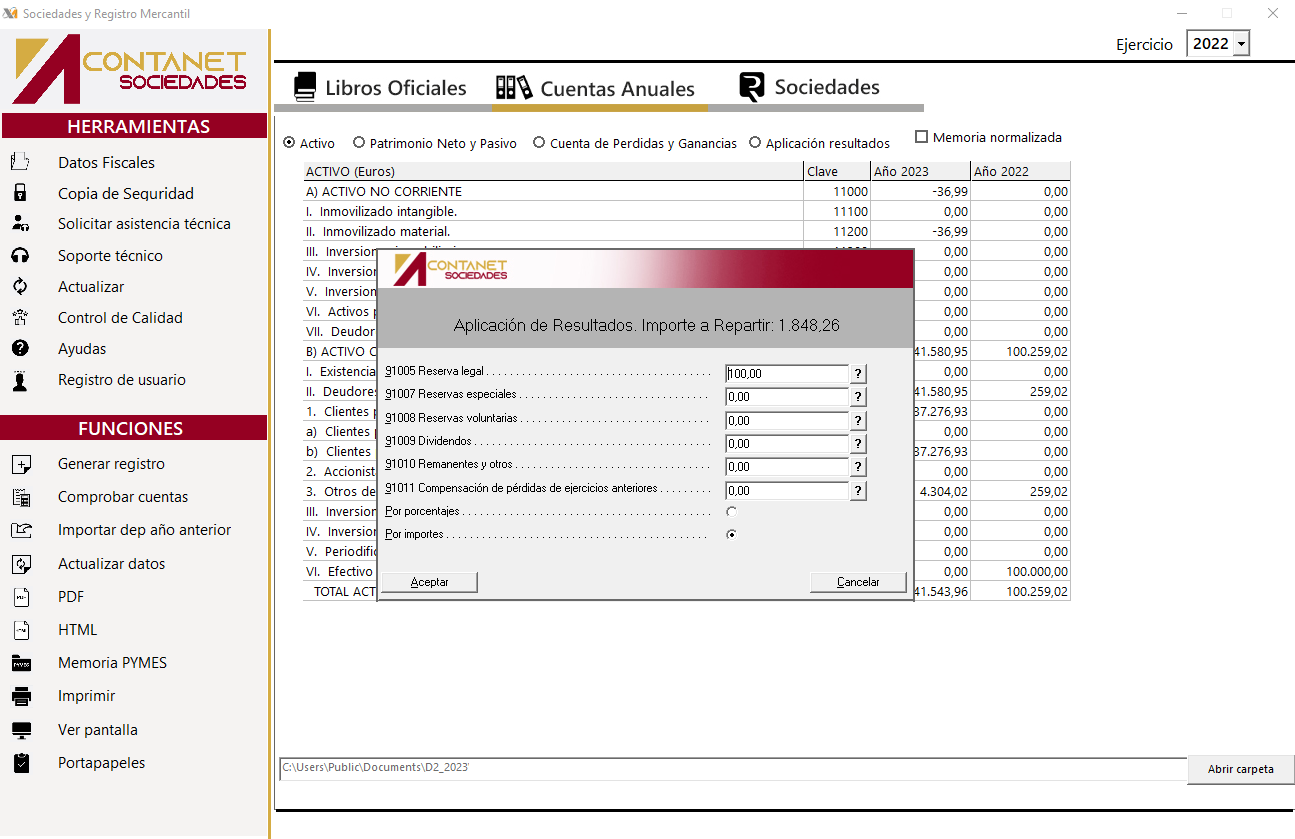Click the HTML file icon
The image size is (1295, 839).
(x=21, y=630)
